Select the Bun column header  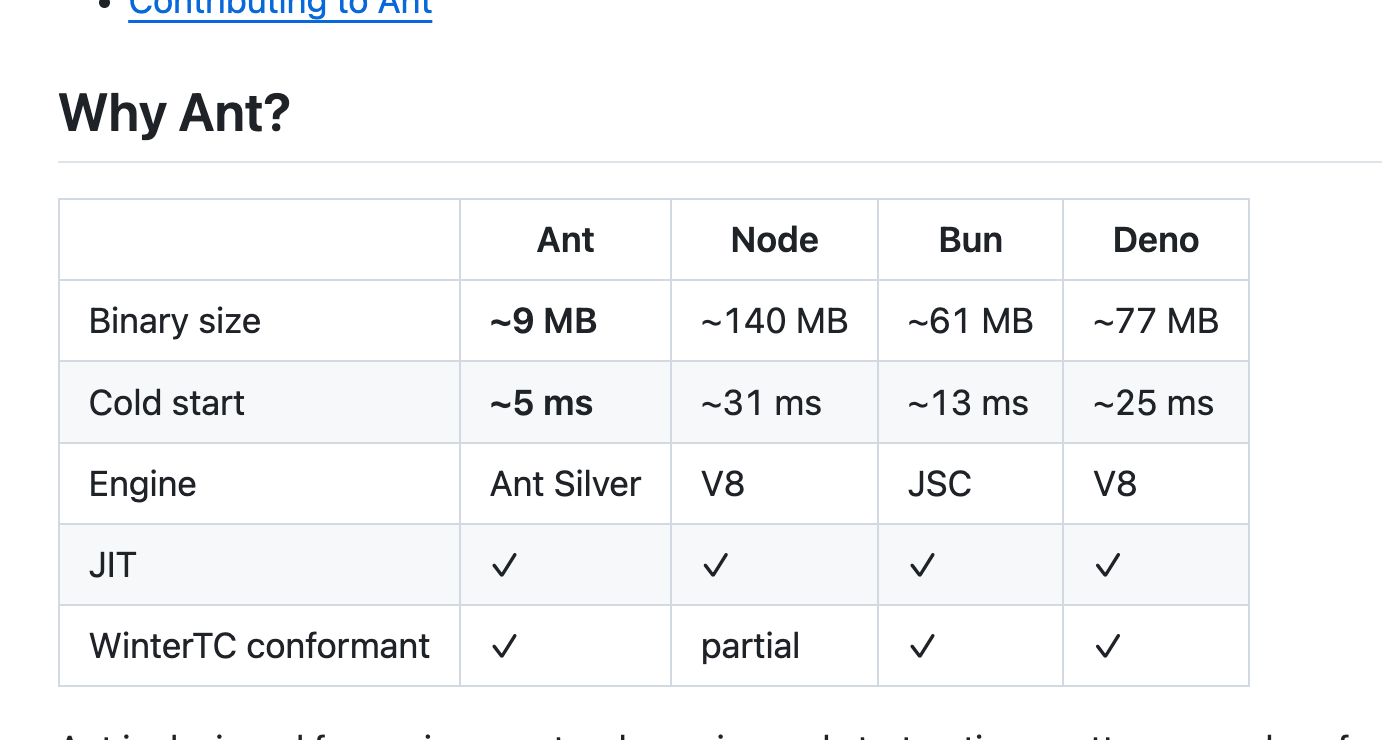970,240
